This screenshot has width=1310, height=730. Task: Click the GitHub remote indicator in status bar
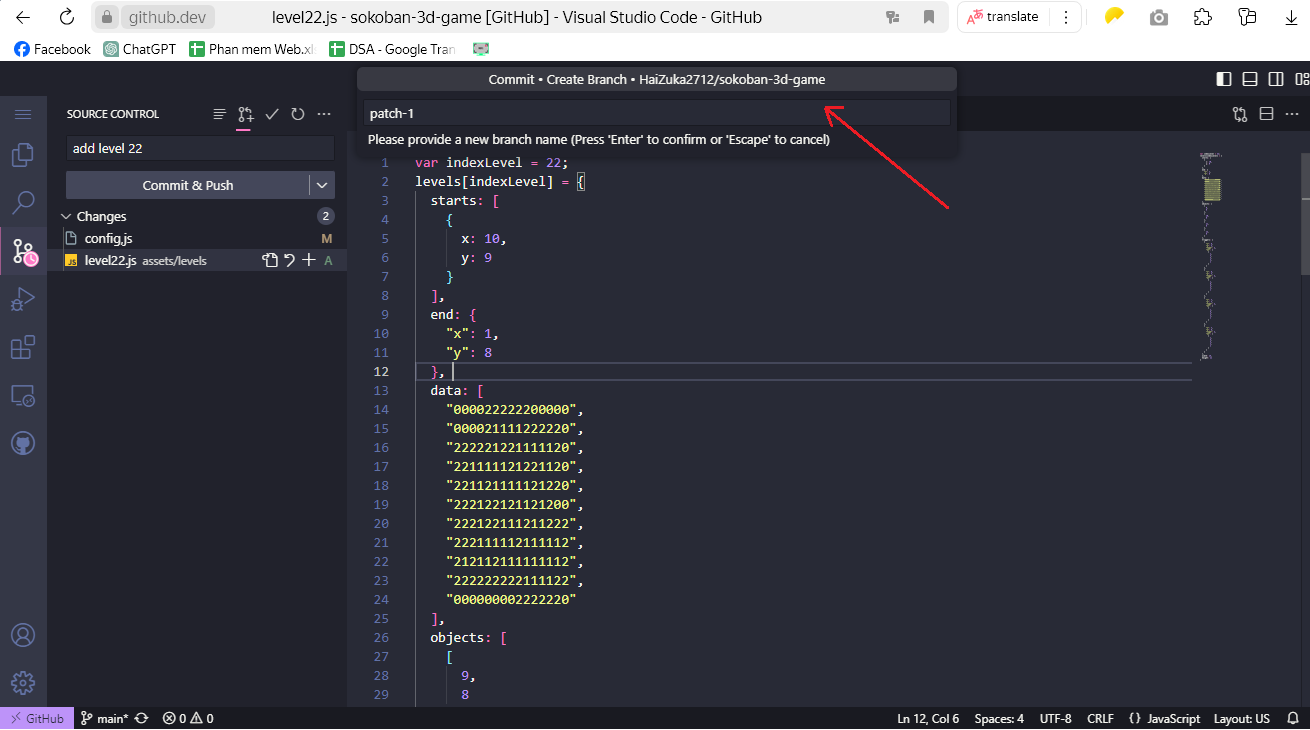[x=36, y=718]
